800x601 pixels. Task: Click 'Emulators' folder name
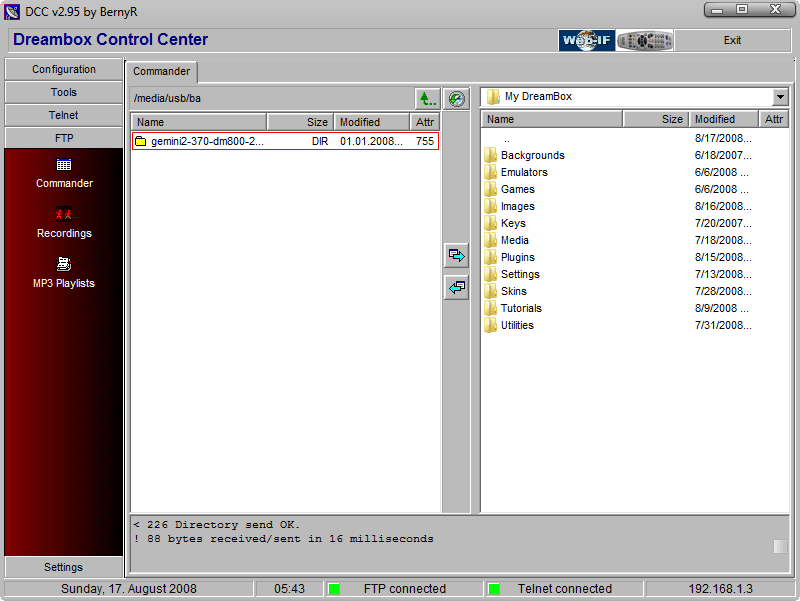pyautogui.click(x=524, y=172)
